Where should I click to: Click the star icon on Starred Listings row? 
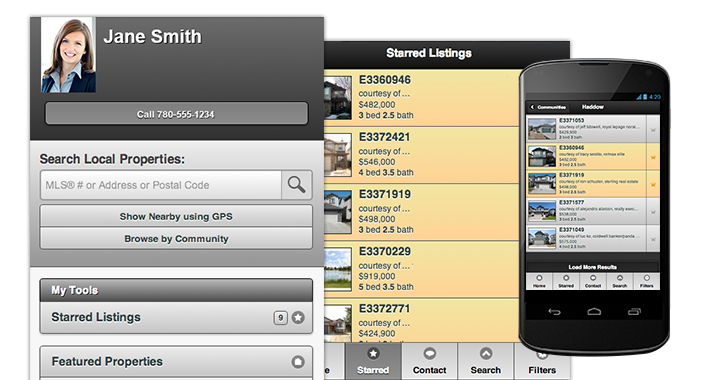(298, 317)
